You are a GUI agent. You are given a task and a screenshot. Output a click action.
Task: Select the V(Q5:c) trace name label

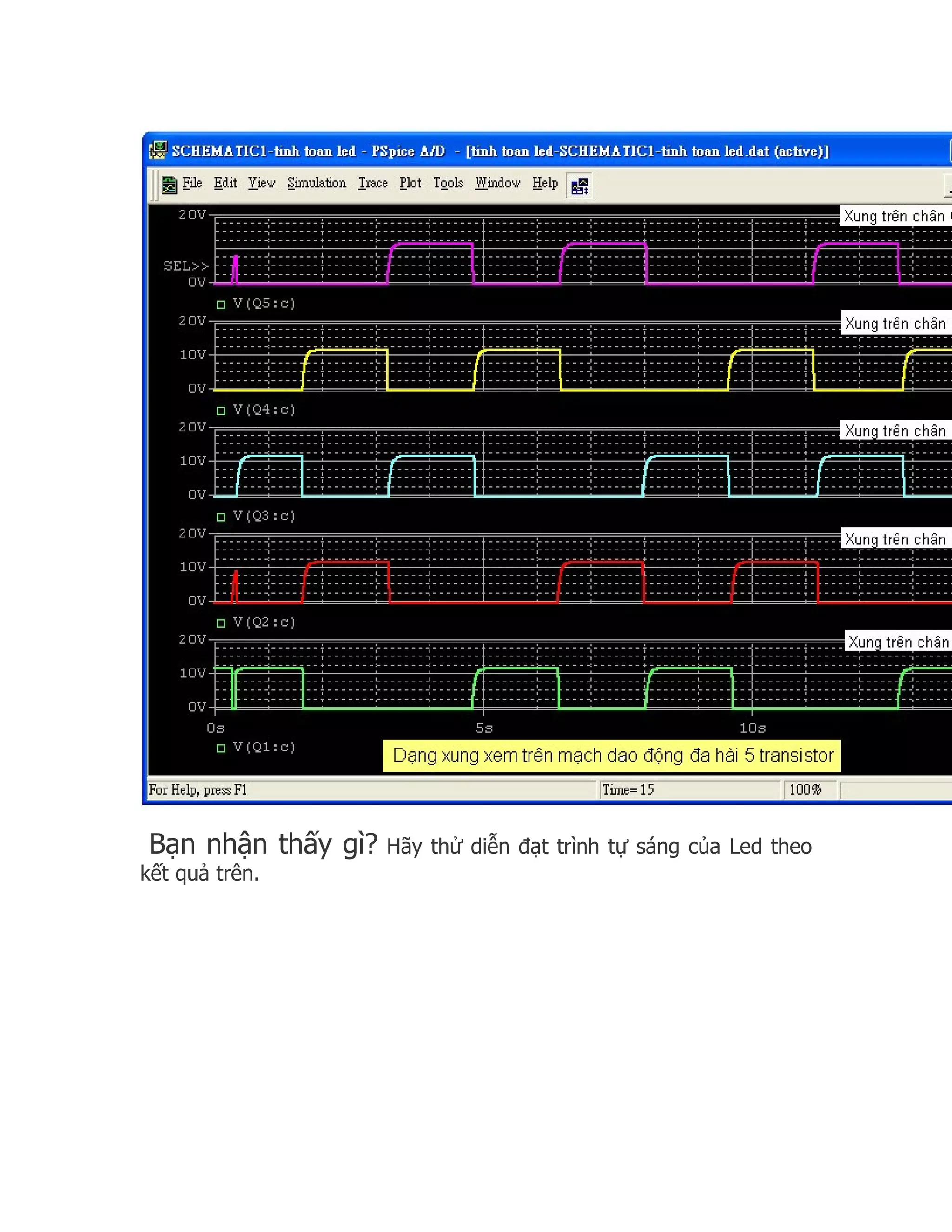[264, 304]
